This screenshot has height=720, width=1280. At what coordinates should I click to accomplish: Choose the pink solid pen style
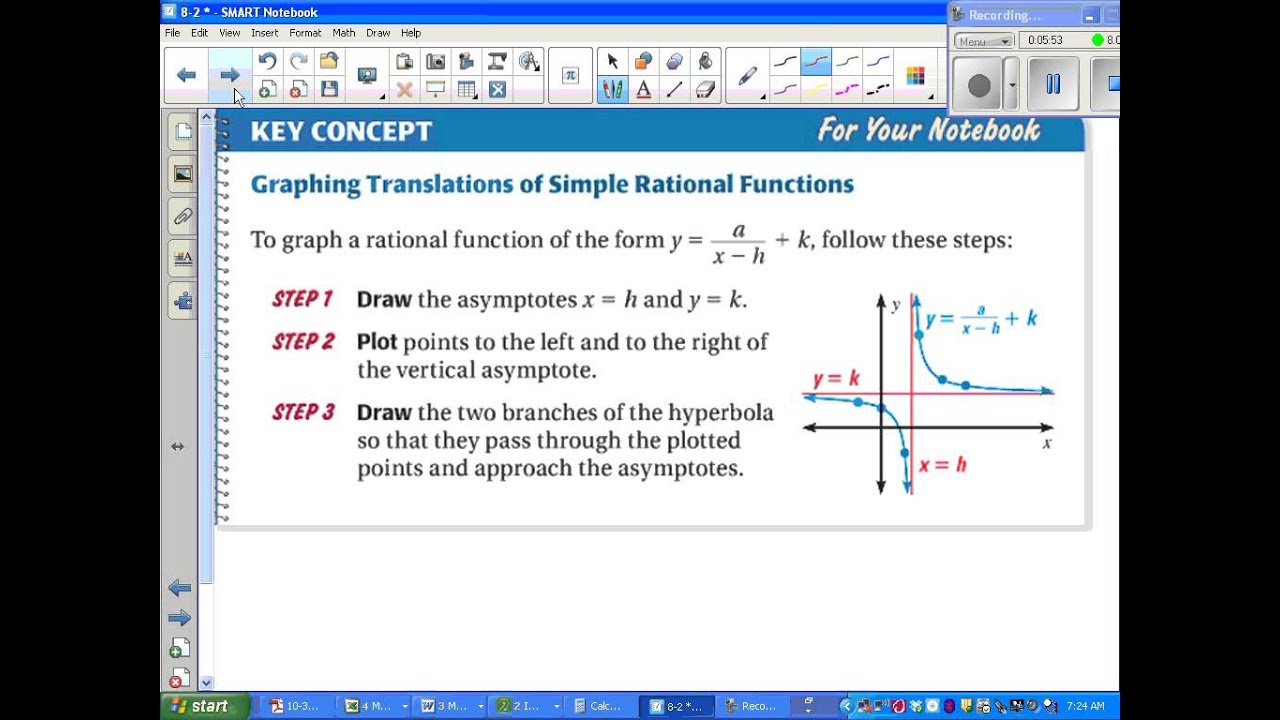pyautogui.click(x=785, y=90)
